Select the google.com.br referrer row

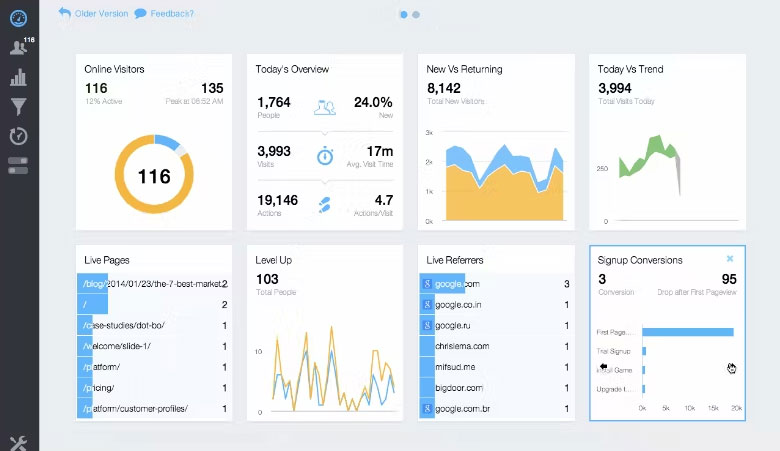496,409
